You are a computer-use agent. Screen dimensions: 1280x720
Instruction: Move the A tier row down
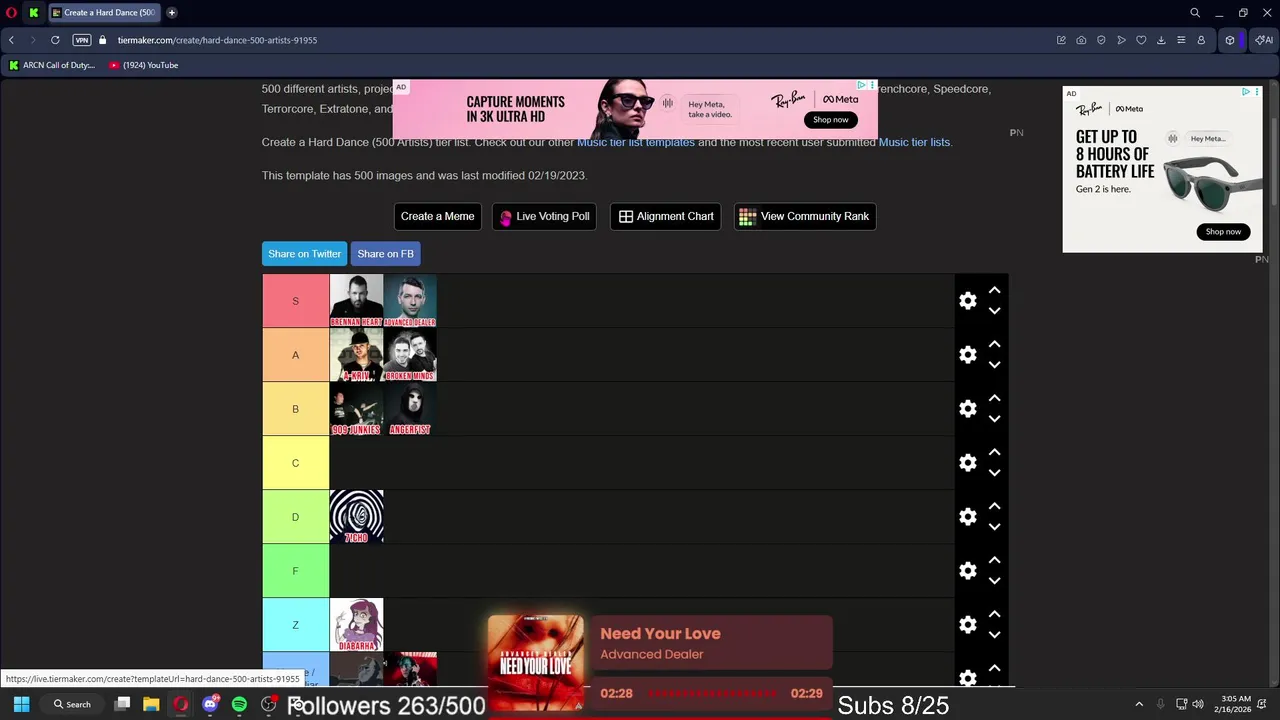click(x=994, y=365)
